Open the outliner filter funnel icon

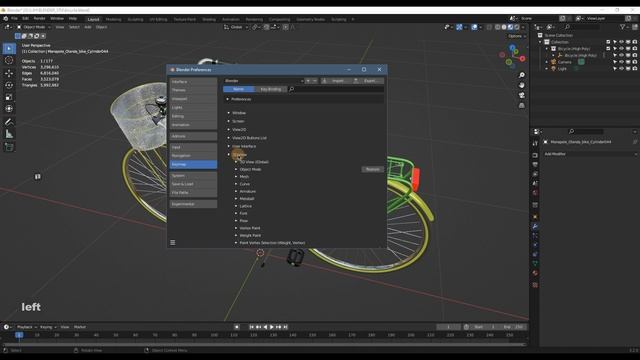(622, 27)
